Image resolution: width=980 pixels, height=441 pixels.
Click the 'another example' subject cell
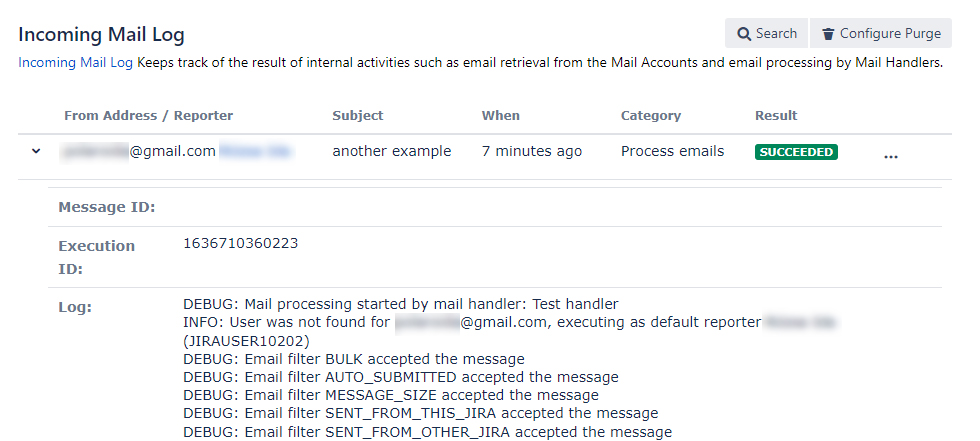(391, 151)
